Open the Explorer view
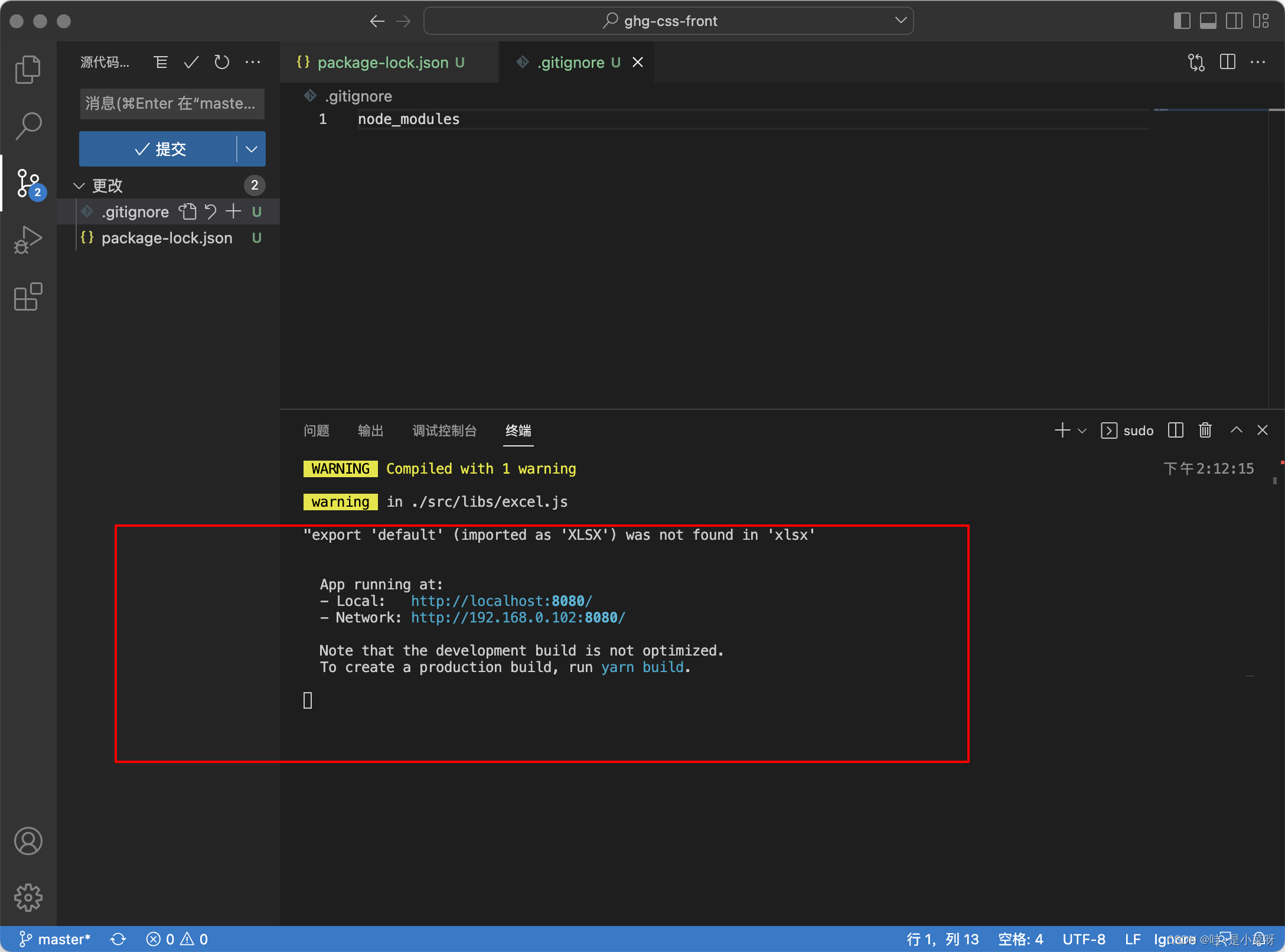This screenshot has width=1285, height=952. (x=28, y=69)
